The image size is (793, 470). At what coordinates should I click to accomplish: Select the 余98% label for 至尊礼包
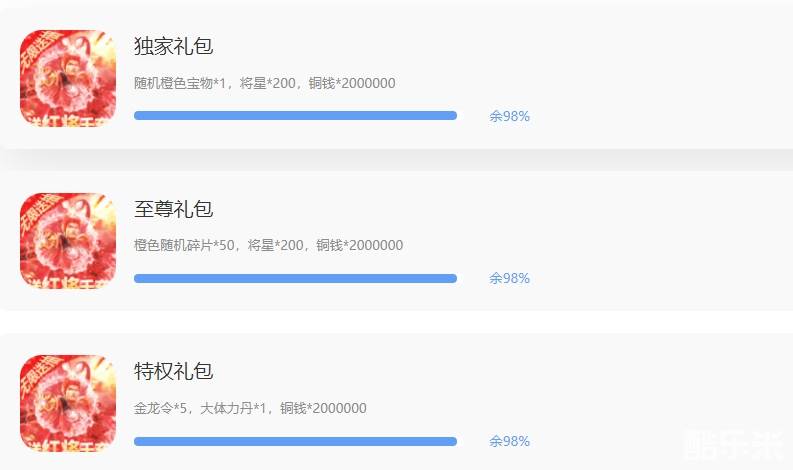[509, 278]
